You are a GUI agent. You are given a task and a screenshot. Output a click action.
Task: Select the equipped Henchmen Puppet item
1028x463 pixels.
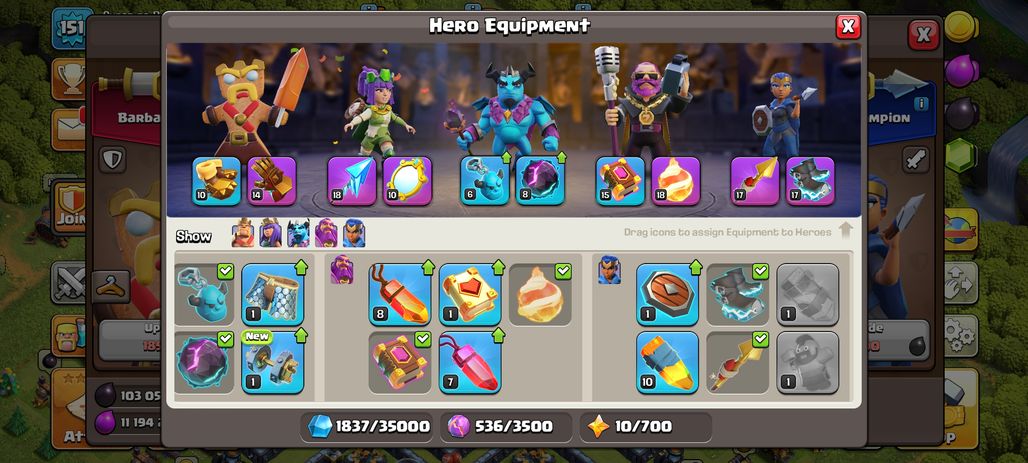point(205,294)
